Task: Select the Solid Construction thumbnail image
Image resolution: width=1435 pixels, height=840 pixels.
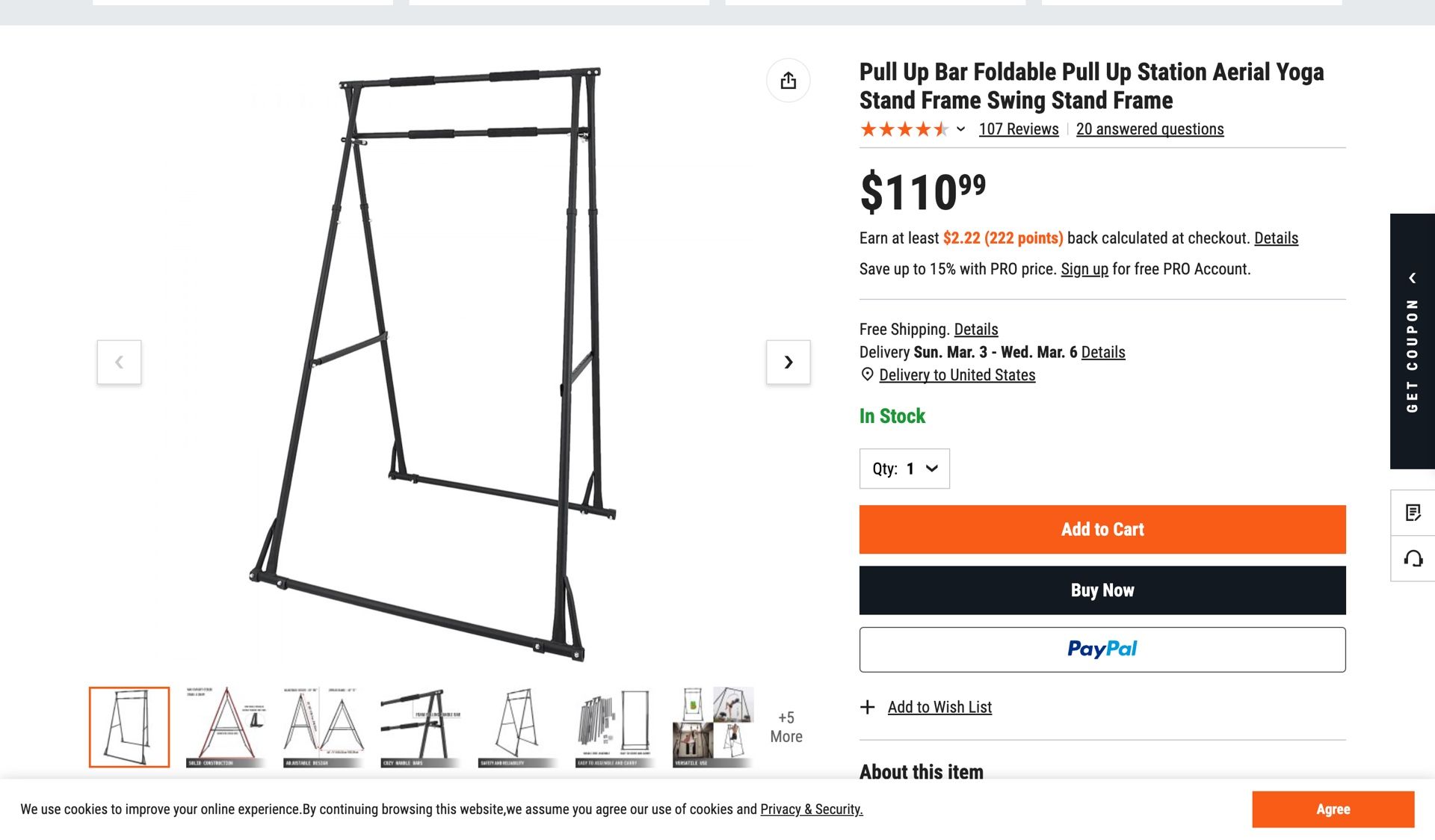Action: pyautogui.click(x=226, y=727)
